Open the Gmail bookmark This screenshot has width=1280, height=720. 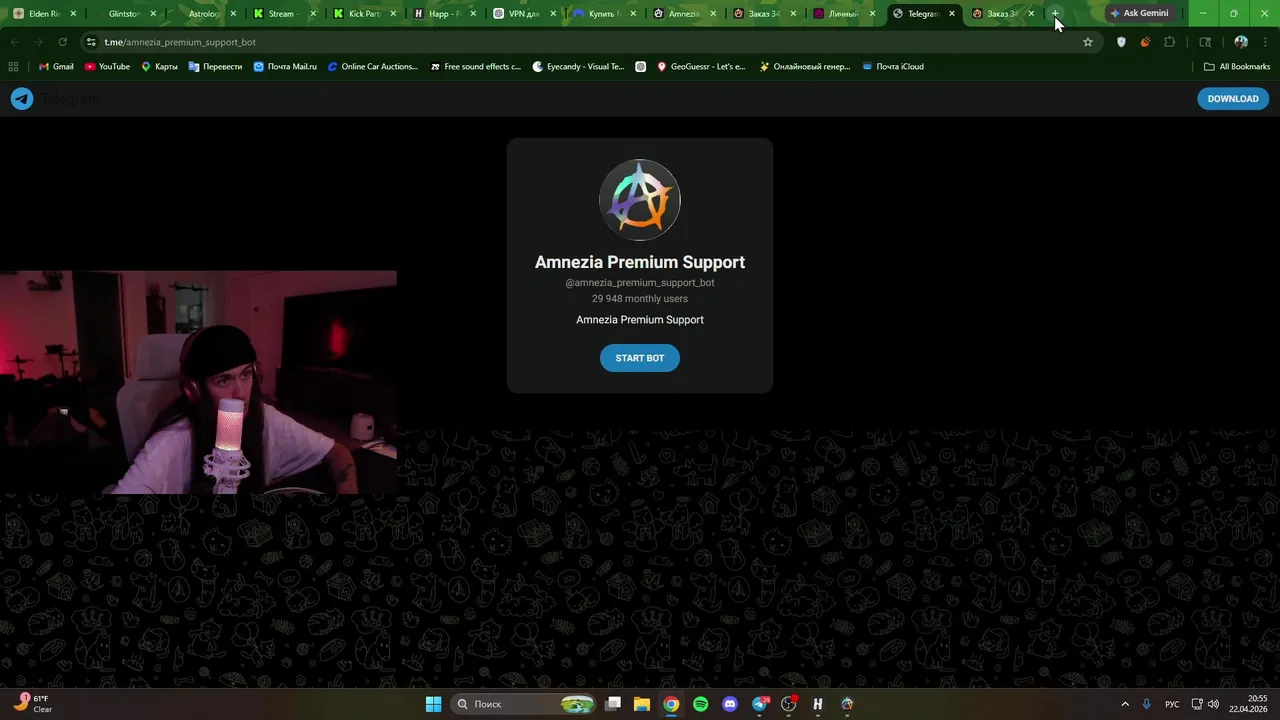click(55, 66)
